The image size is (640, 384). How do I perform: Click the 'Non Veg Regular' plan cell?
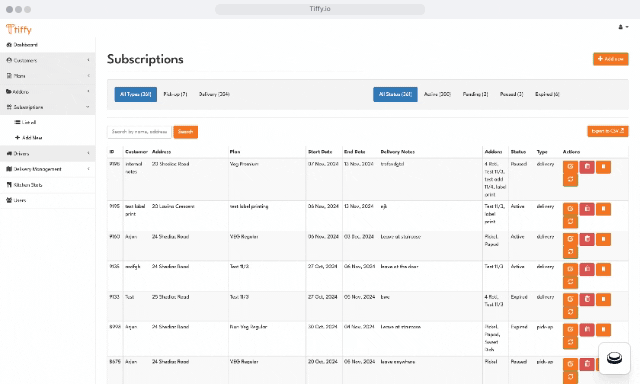[x=248, y=327]
